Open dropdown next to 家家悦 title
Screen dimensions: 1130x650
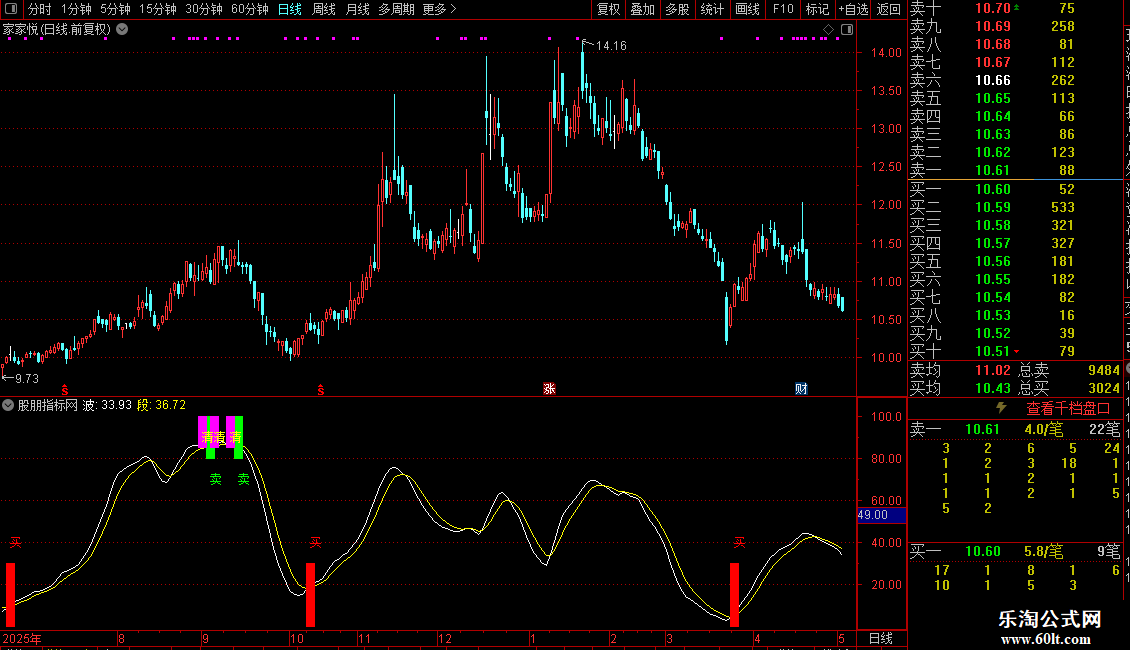click(x=123, y=29)
